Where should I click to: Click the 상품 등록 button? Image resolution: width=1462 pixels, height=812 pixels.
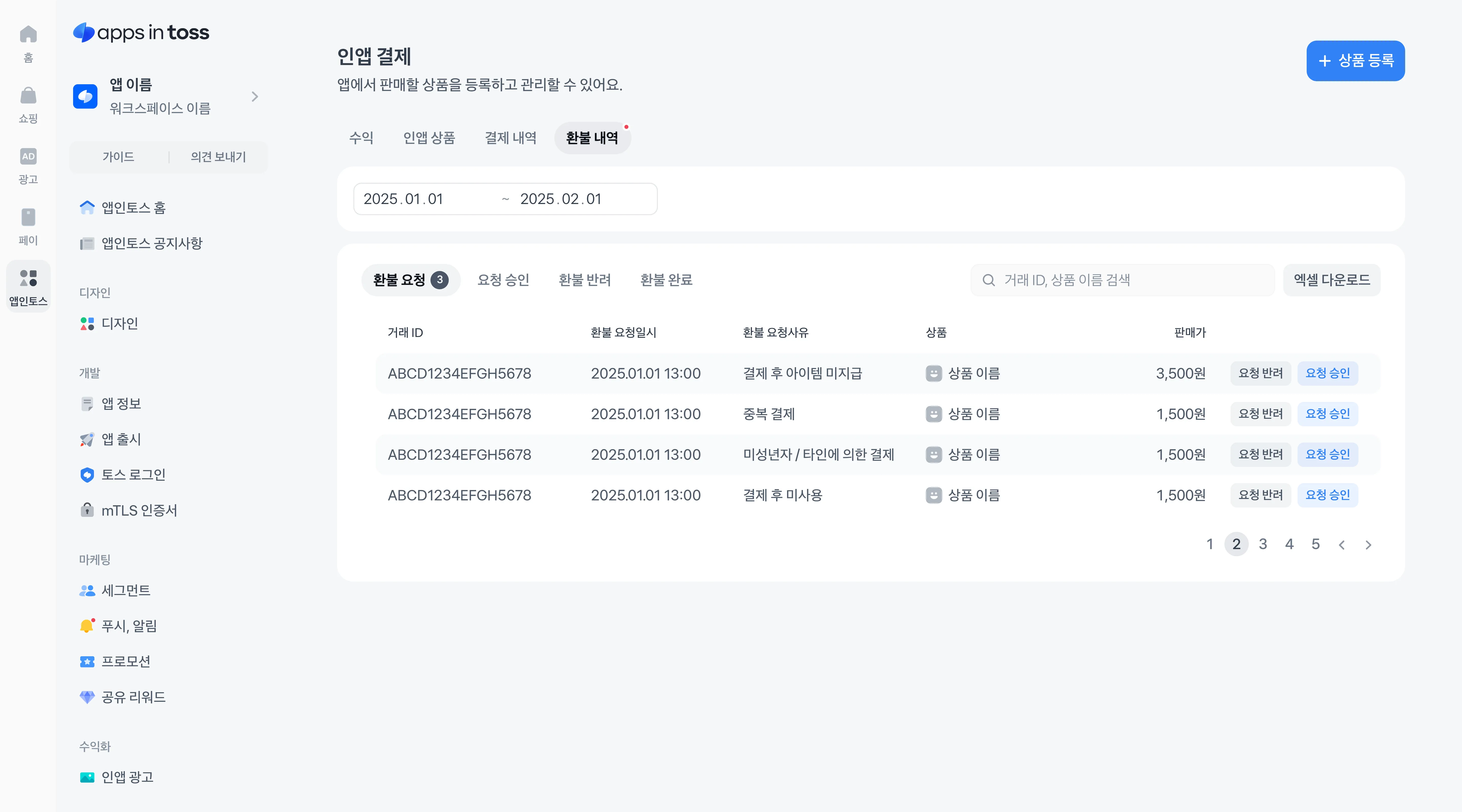(1355, 61)
